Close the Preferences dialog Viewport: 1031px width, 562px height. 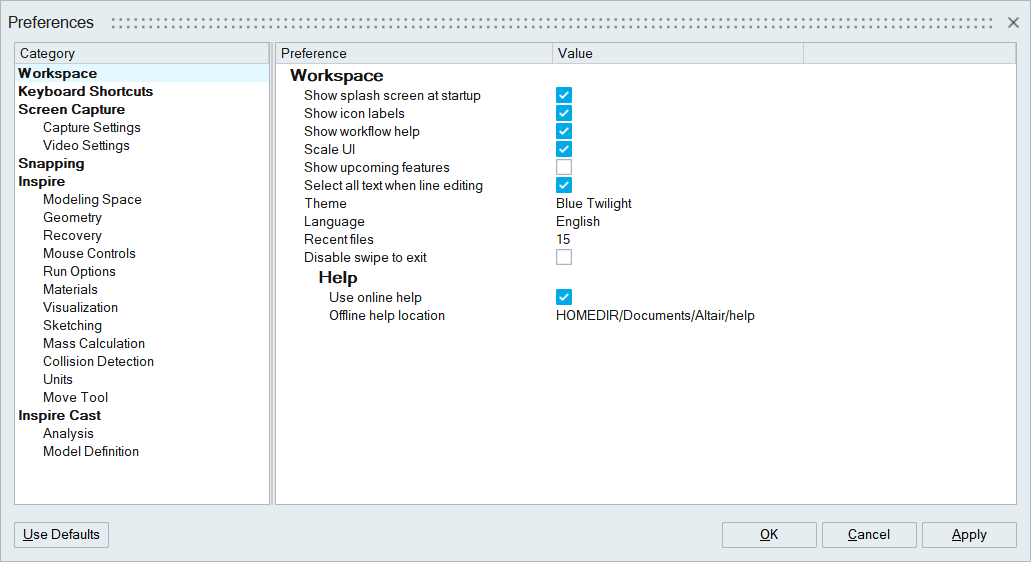point(1013,22)
